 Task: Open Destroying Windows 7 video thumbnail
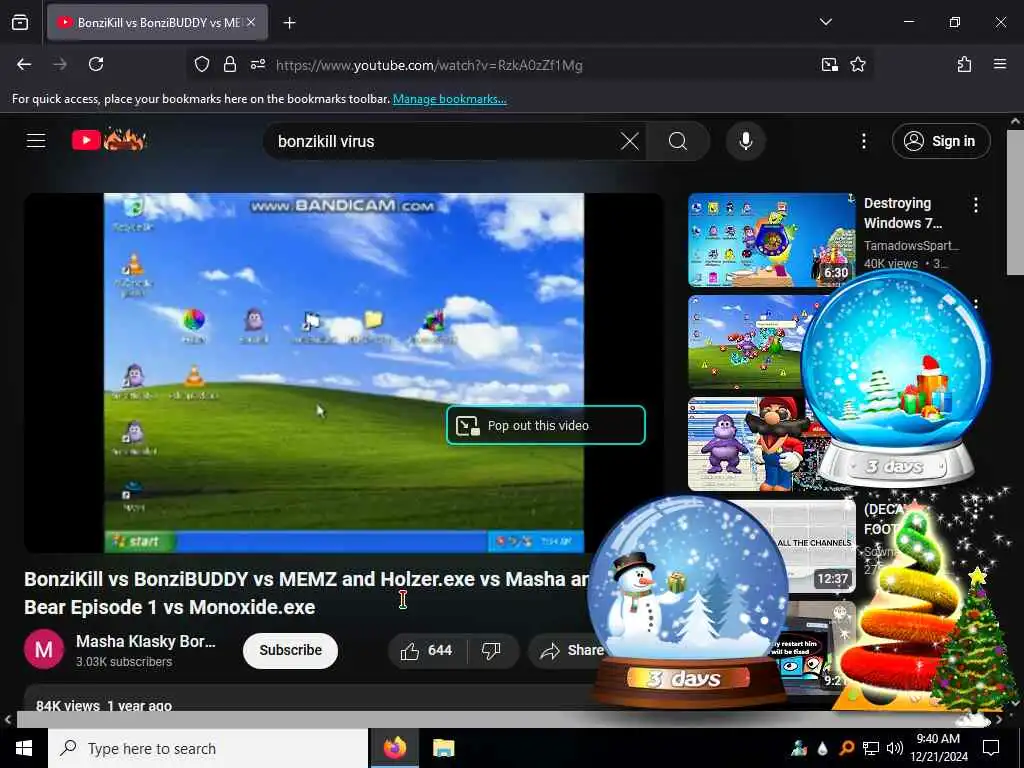(771, 240)
